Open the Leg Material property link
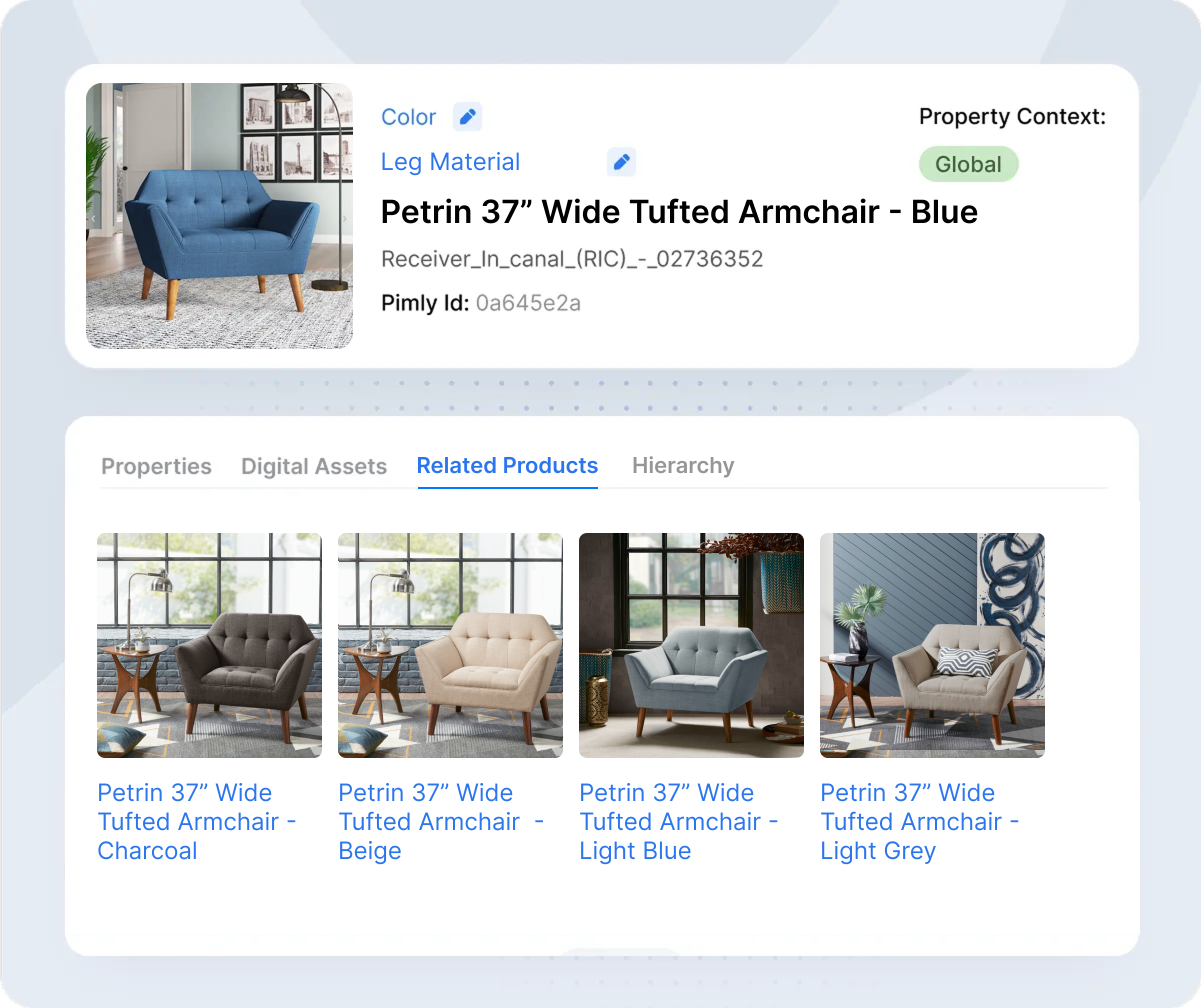Image resolution: width=1201 pixels, height=1008 pixels. click(450, 162)
